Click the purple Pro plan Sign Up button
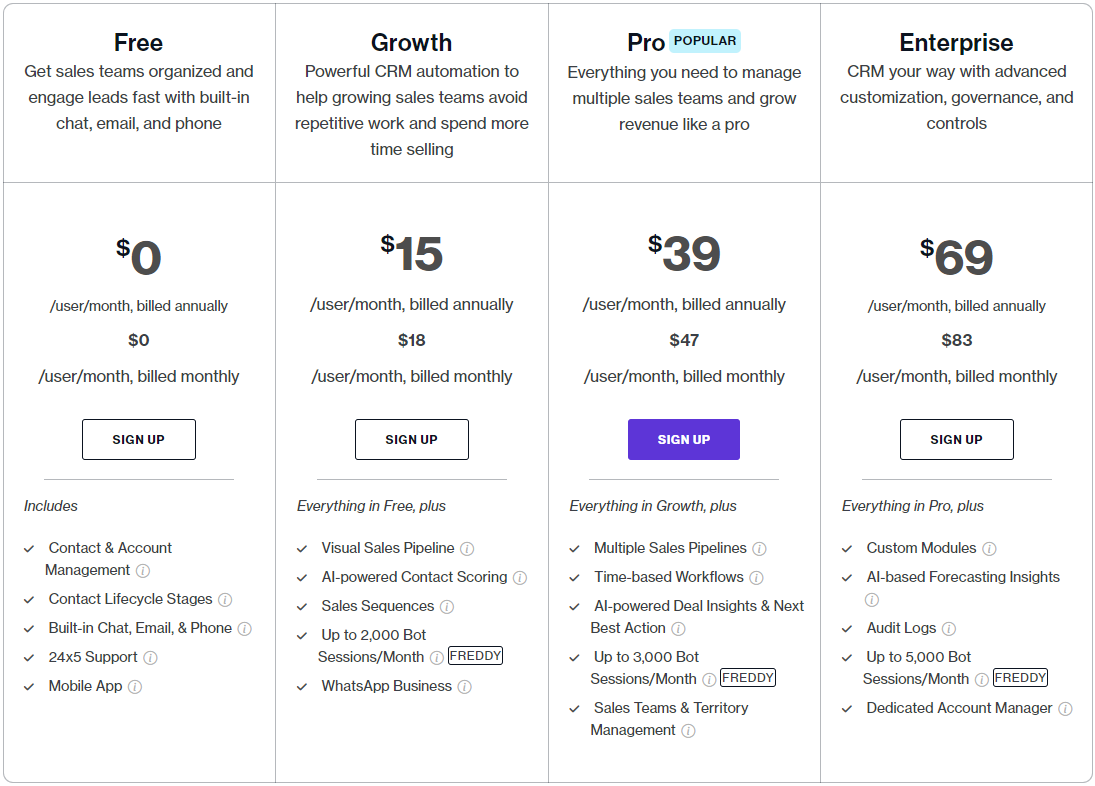The height and width of the screenshot is (786, 1095). tap(684, 440)
